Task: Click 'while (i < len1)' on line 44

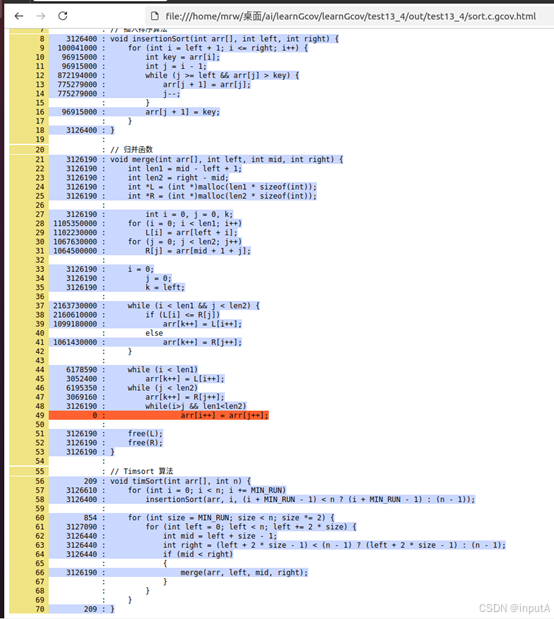Action: [163, 370]
